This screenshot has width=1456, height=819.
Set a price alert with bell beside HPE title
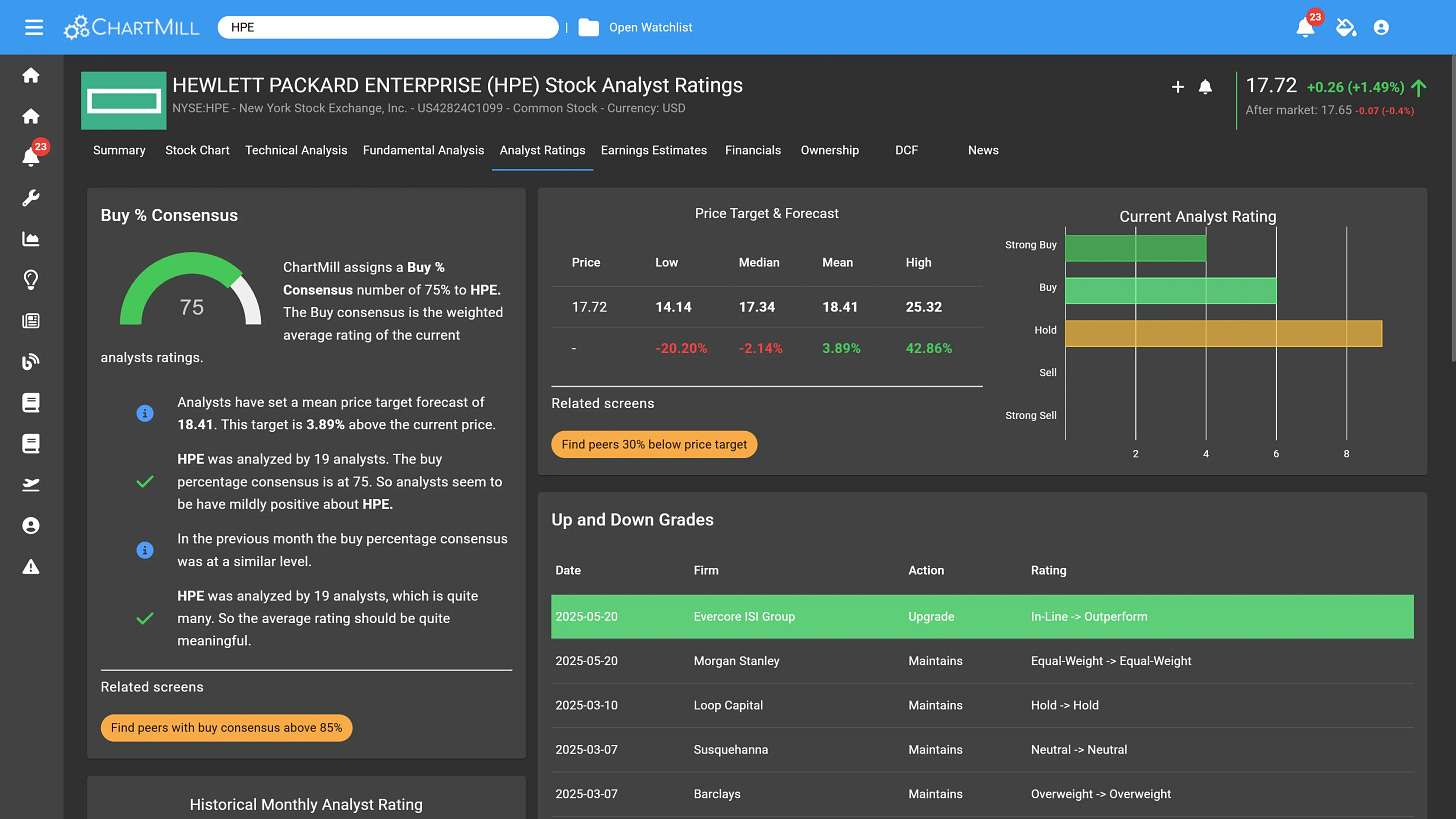(1205, 87)
